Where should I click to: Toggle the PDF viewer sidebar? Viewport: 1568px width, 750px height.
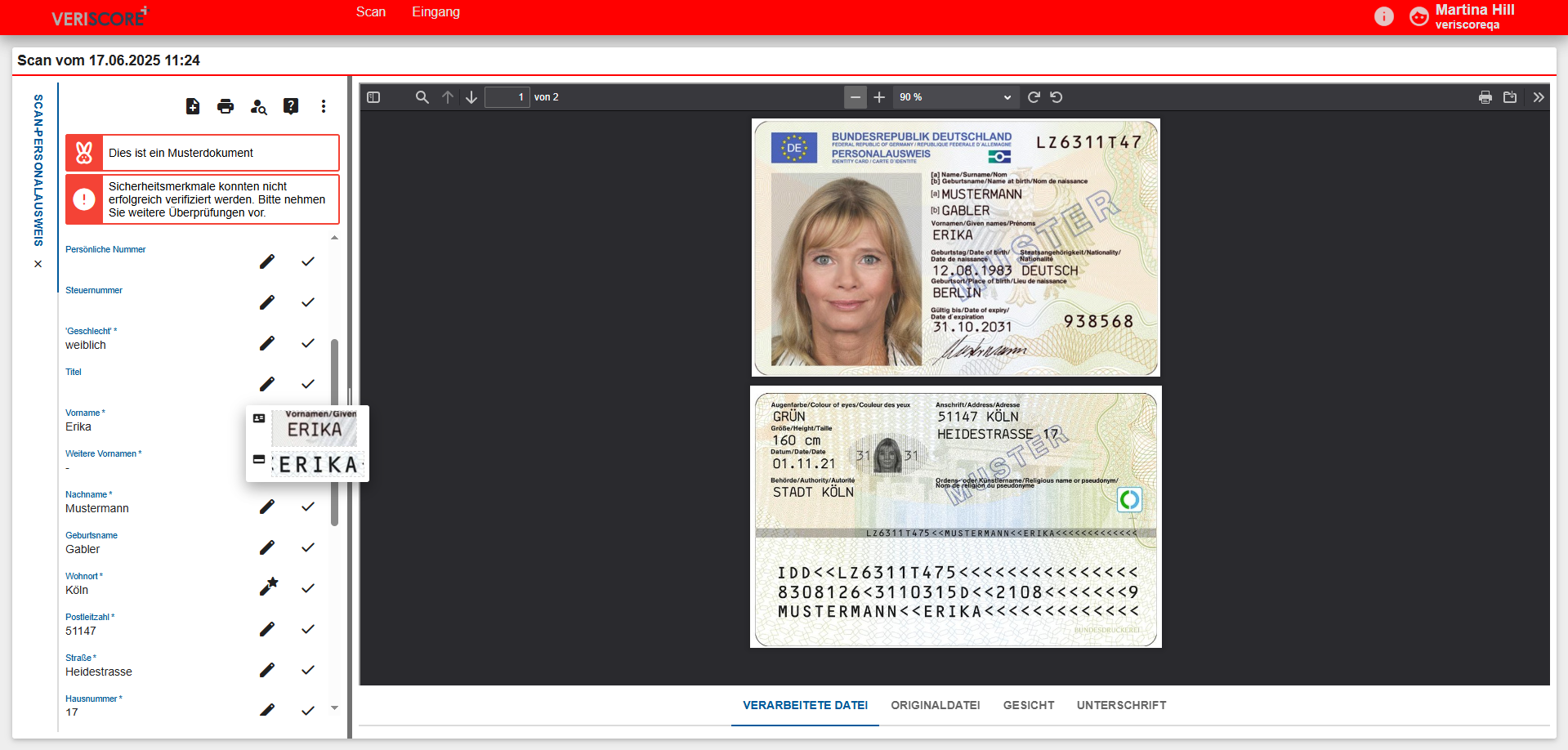click(373, 97)
